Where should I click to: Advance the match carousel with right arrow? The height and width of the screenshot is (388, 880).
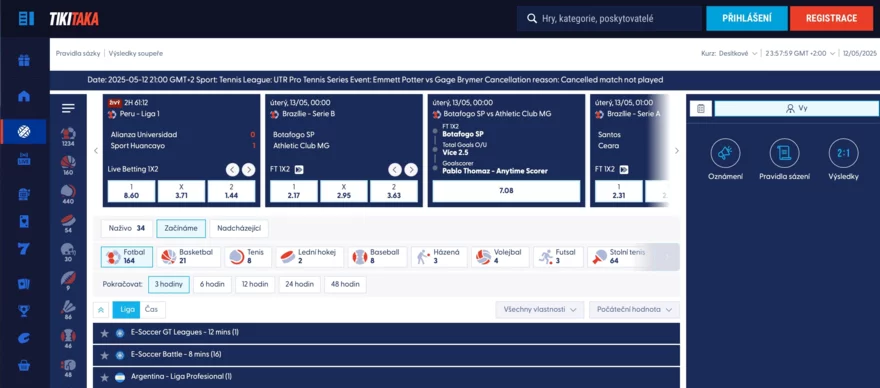(x=676, y=150)
